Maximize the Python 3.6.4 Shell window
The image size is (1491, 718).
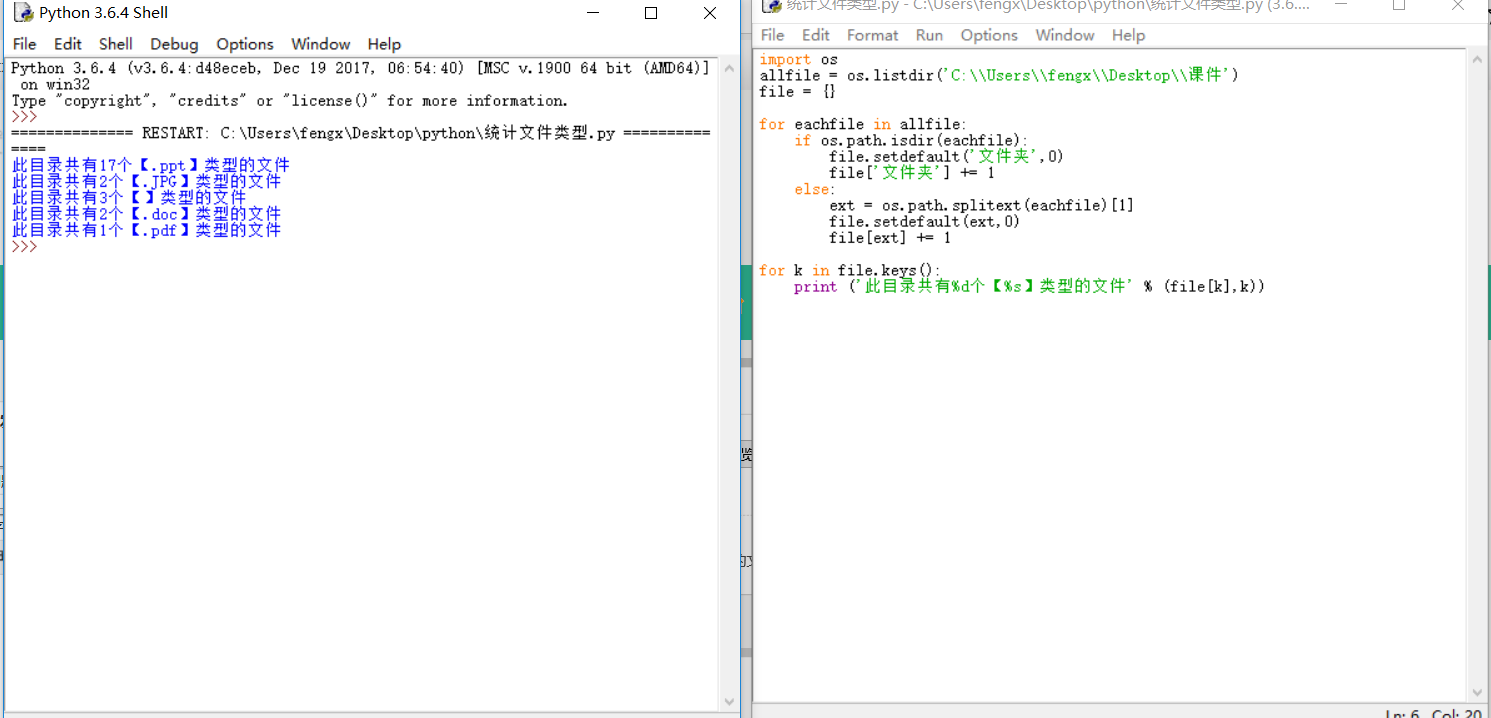click(651, 13)
